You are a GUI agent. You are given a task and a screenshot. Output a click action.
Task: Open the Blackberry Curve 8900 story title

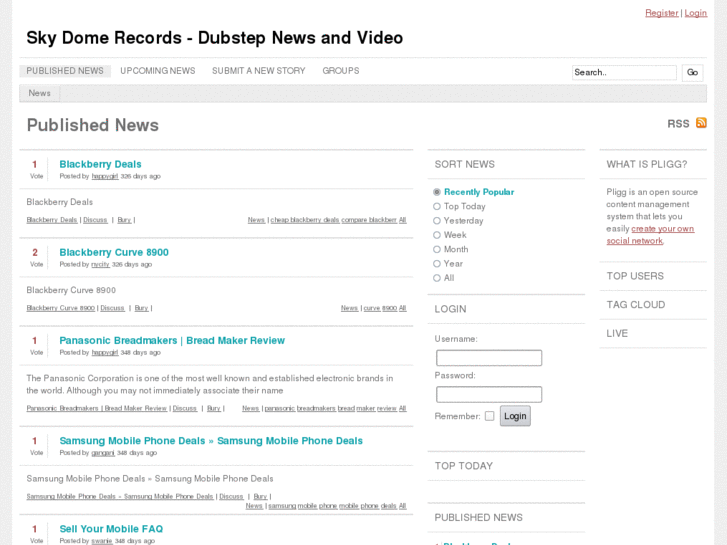tap(114, 252)
